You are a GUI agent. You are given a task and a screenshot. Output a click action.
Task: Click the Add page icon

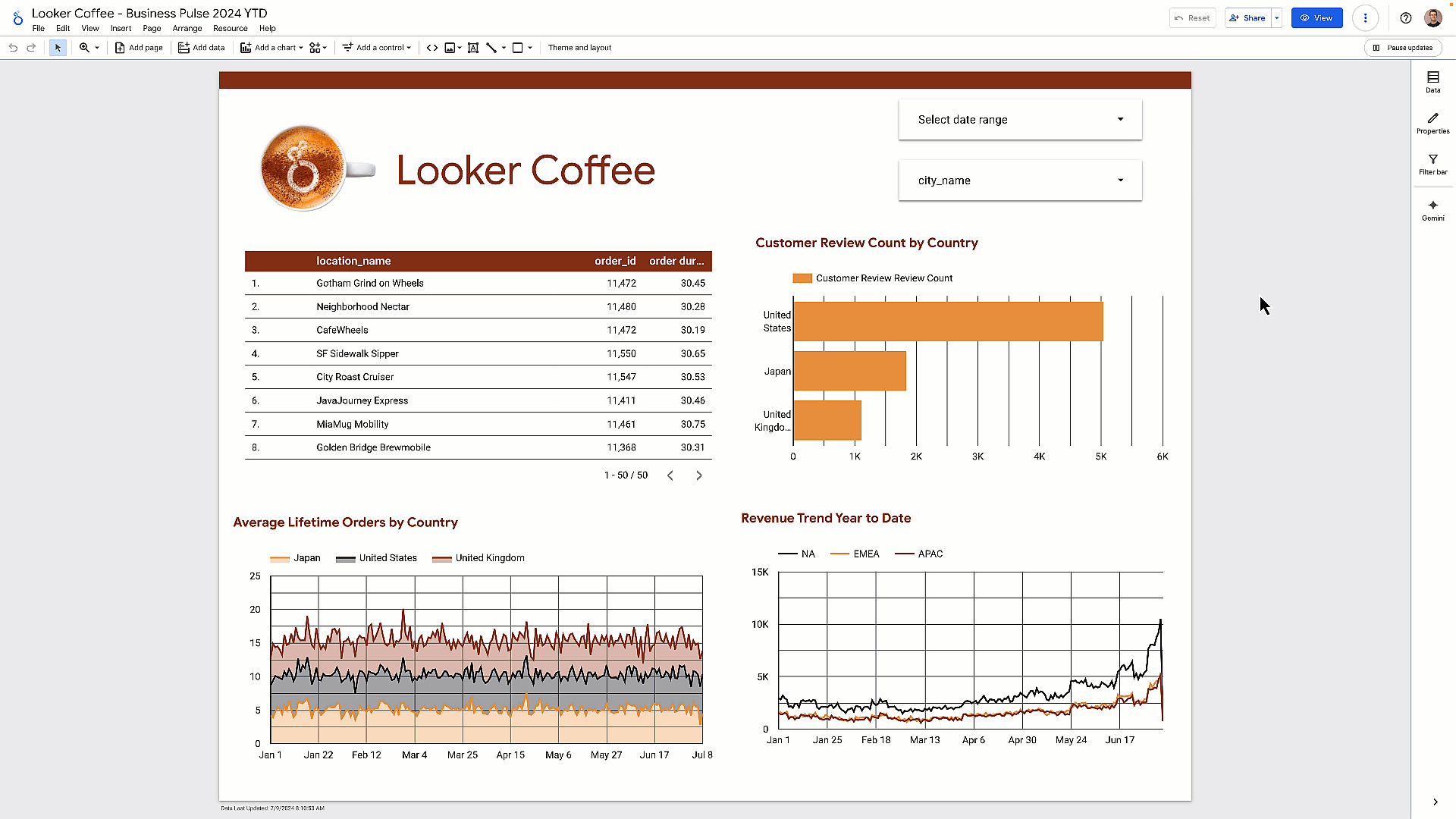click(139, 47)
